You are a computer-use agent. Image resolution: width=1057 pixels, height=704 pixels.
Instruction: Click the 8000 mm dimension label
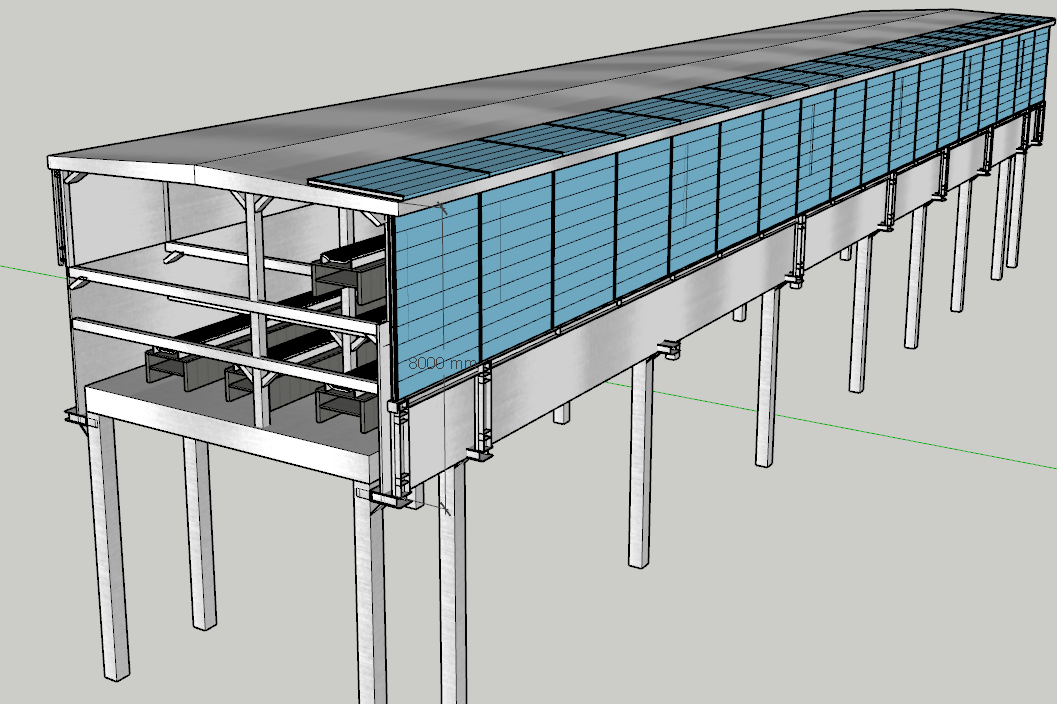(x=437, y=364)
